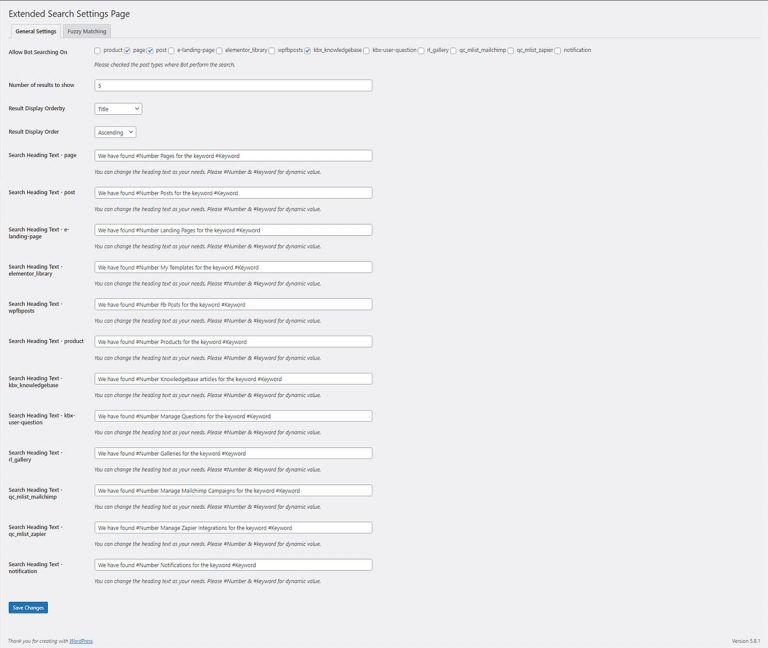
Task: Expand the Result Display Order dropdown
Action: 115,132
